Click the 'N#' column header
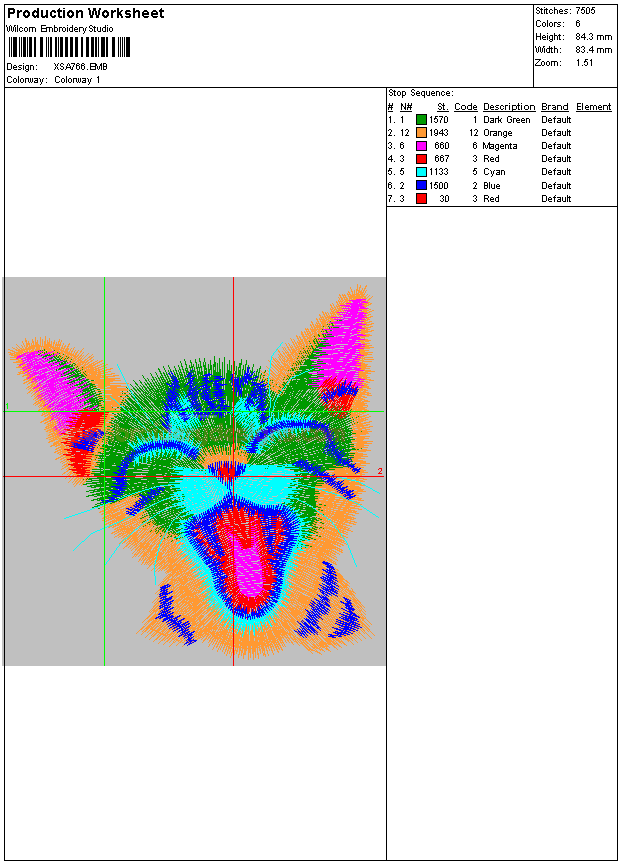This screenshot has height=861, width=620. [406, 107]
